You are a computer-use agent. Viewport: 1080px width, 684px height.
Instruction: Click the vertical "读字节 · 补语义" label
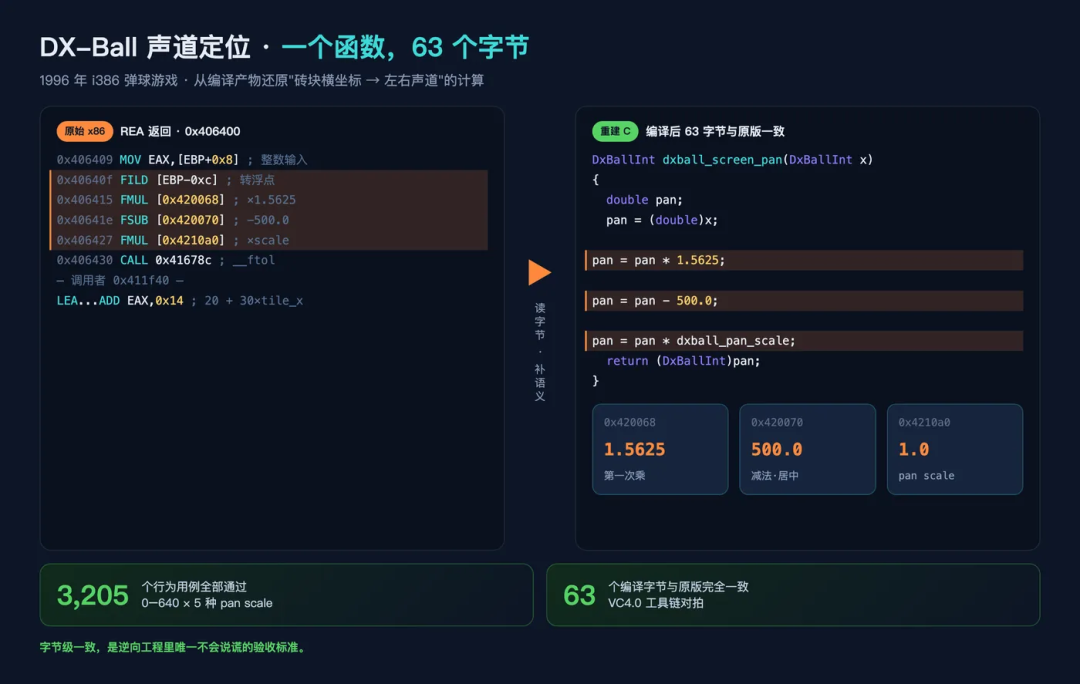540,351
